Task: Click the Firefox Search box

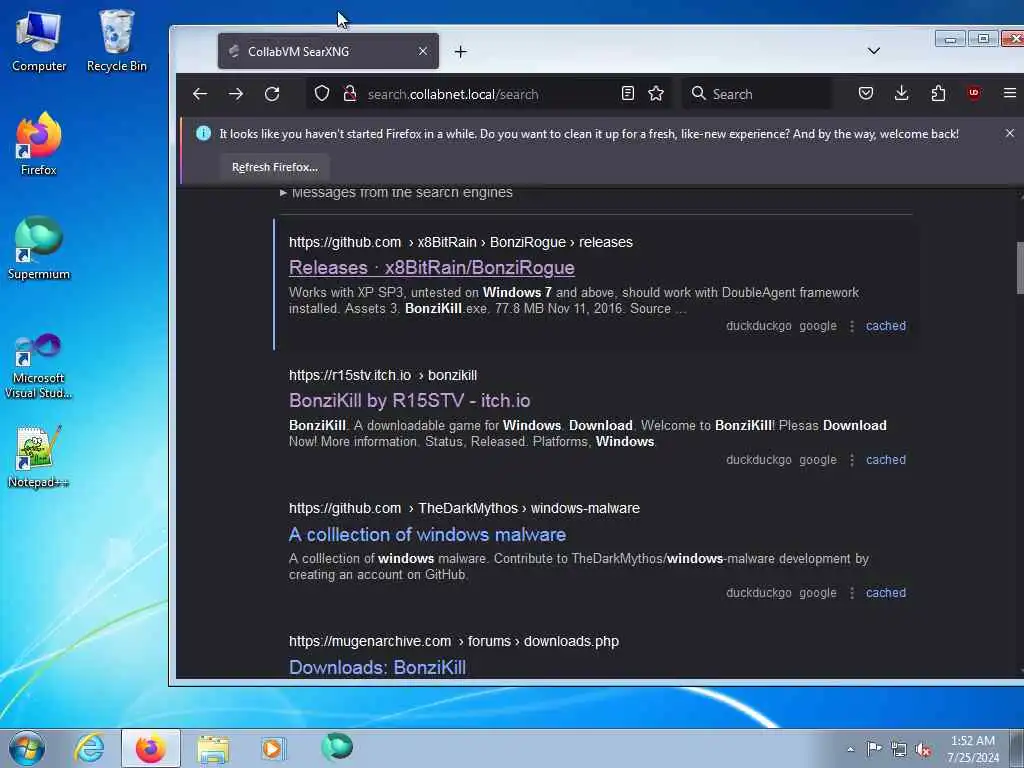Action: tap(758, 94)
